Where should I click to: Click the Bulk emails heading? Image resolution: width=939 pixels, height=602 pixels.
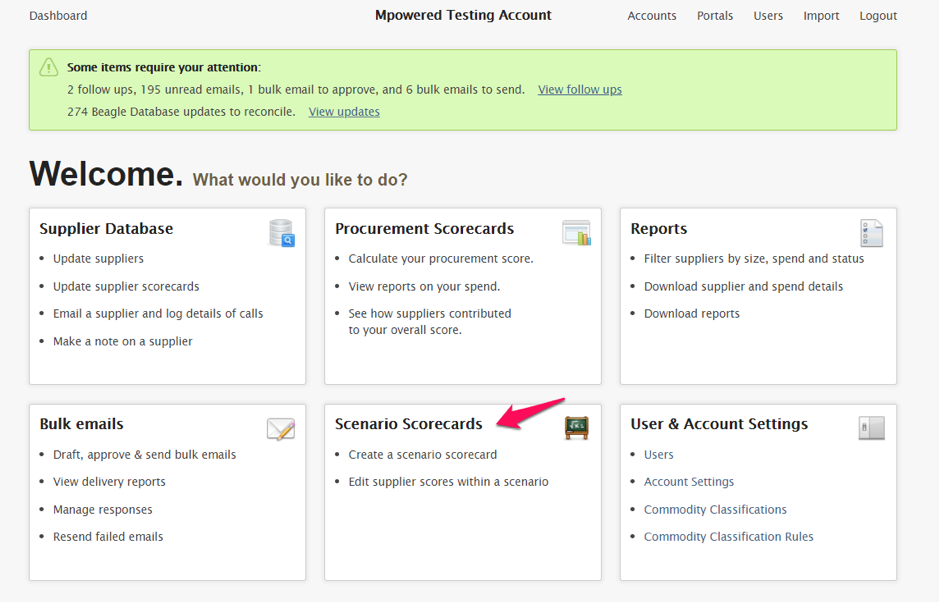tap(81, 424)
